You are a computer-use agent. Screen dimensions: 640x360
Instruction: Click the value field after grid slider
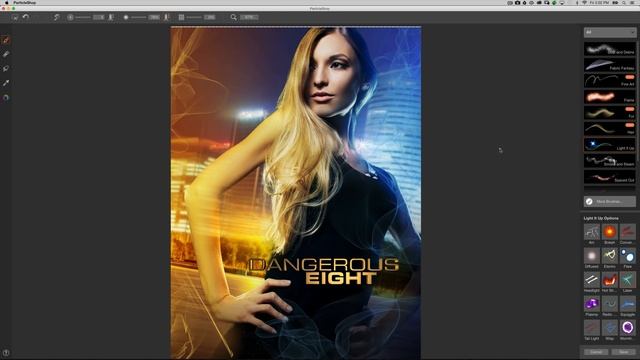[210, 17]
